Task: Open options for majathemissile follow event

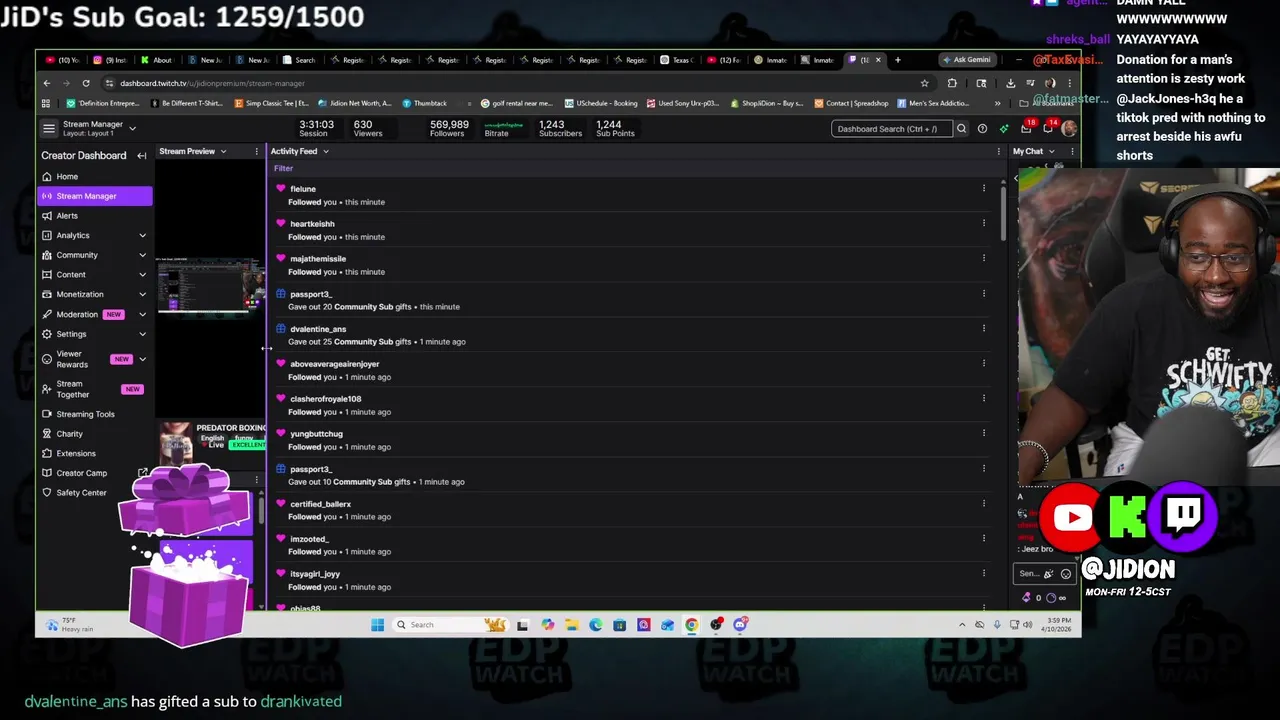Action: (x=983, y=258)
